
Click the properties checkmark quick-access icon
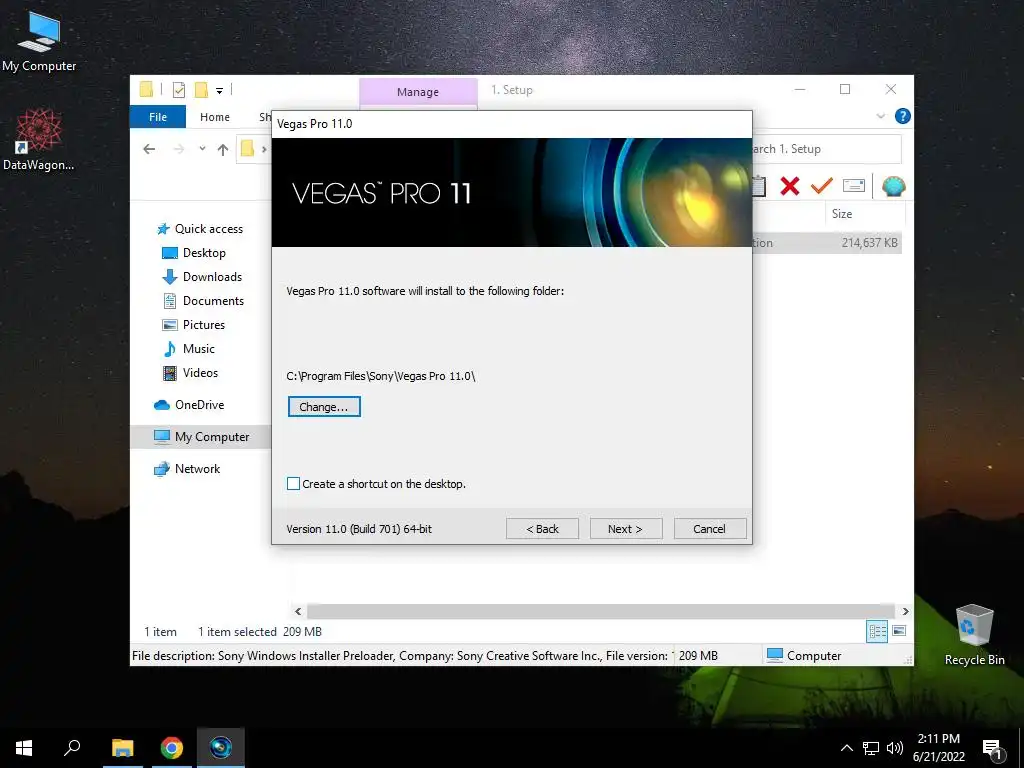179,90
